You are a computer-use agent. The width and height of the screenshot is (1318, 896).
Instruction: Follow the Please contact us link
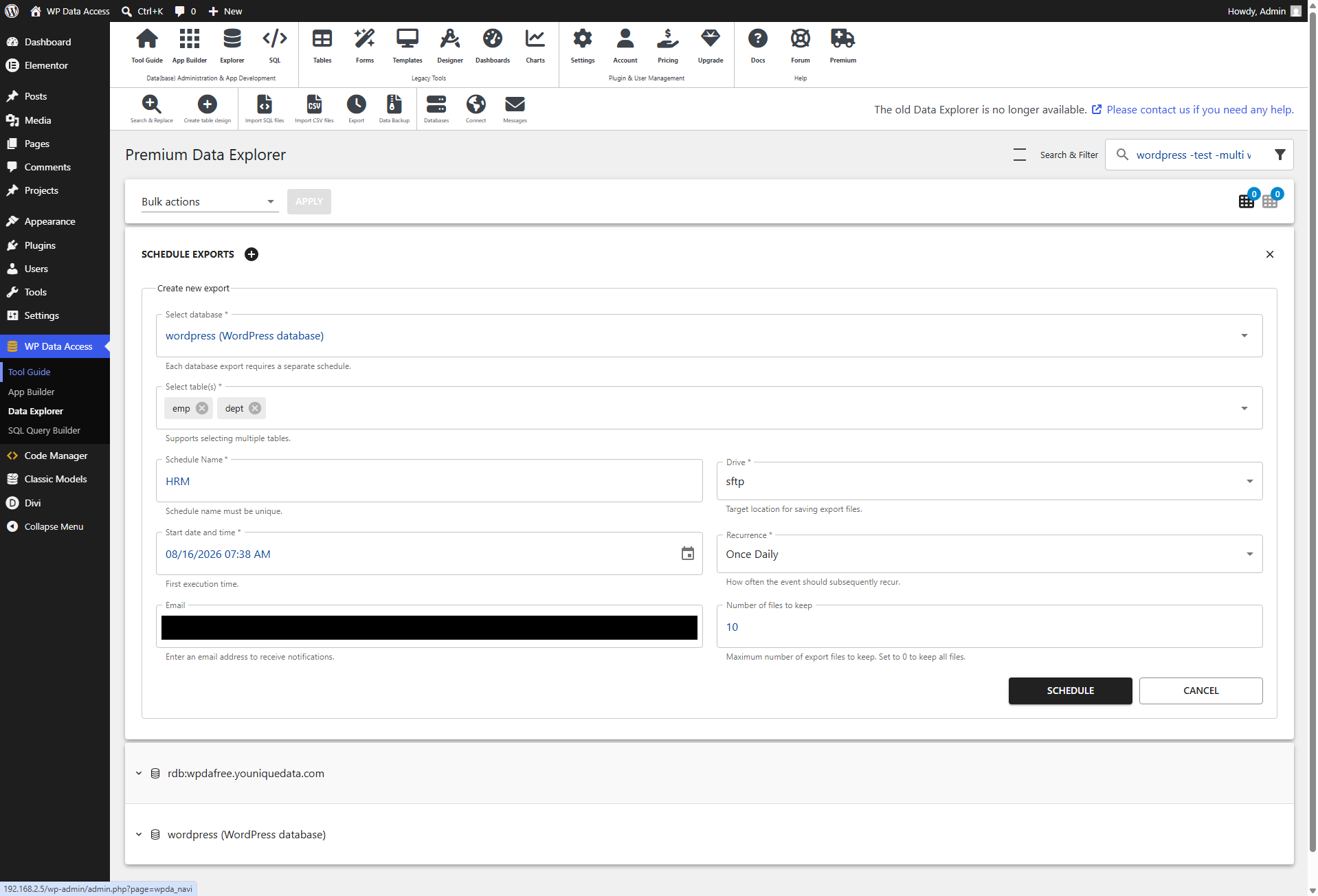pos(1200,109)
